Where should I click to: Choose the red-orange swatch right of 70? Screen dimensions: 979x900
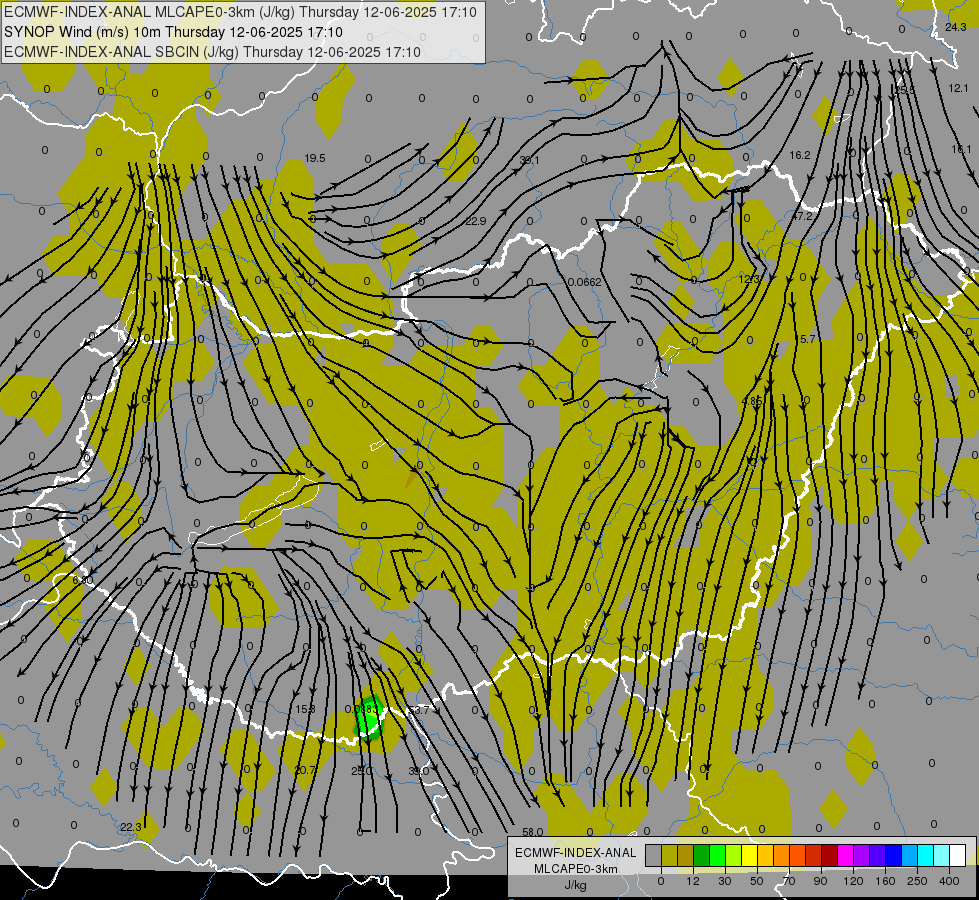click(797, 855)
